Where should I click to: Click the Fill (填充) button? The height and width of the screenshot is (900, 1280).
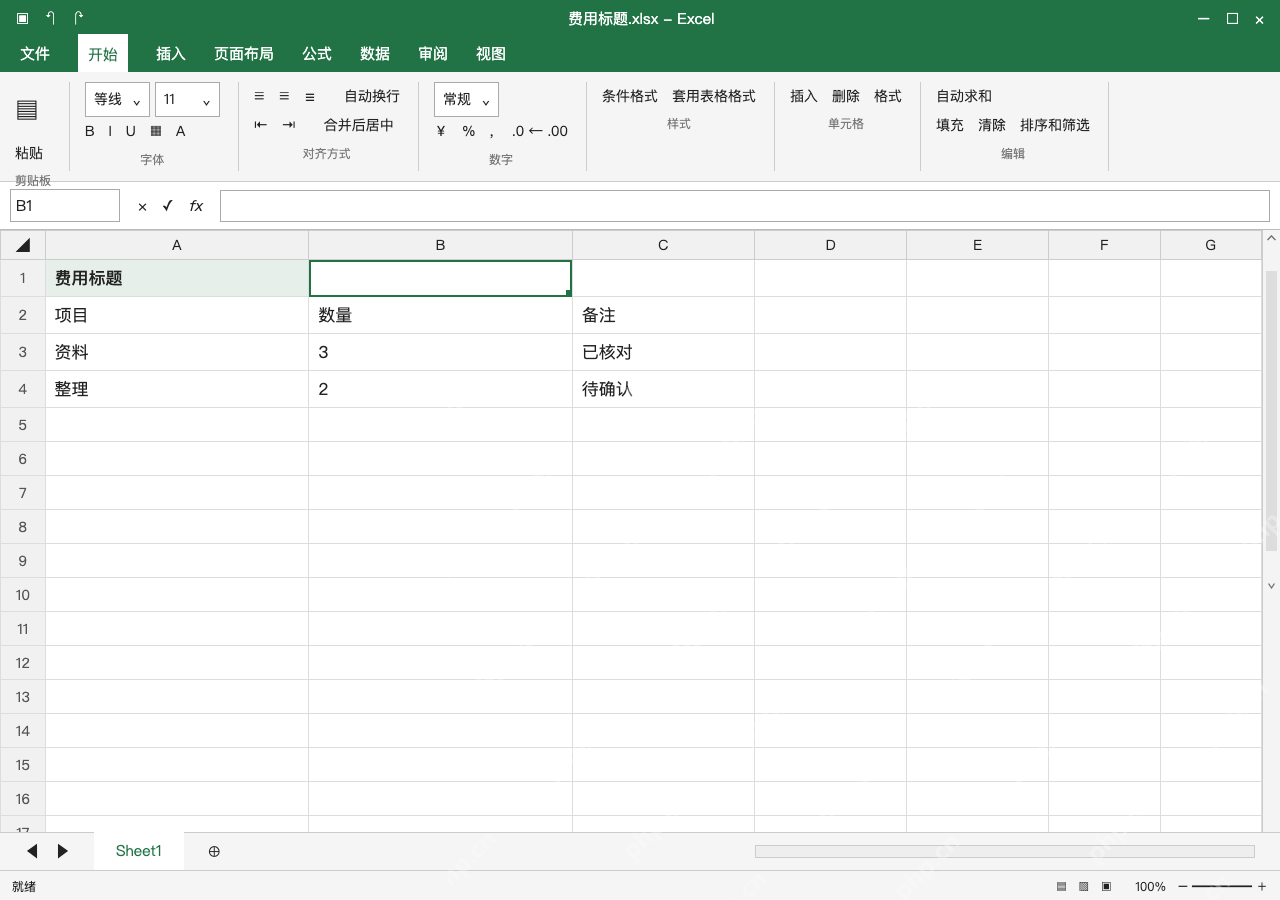(x=950, y=125)
